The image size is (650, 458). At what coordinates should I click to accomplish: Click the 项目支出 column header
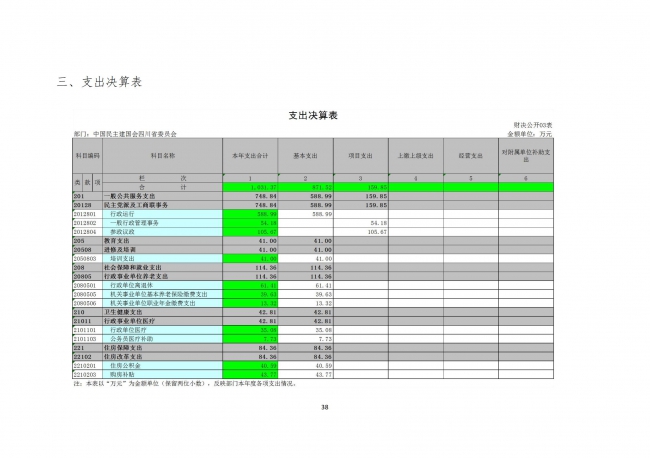(362, 156)
